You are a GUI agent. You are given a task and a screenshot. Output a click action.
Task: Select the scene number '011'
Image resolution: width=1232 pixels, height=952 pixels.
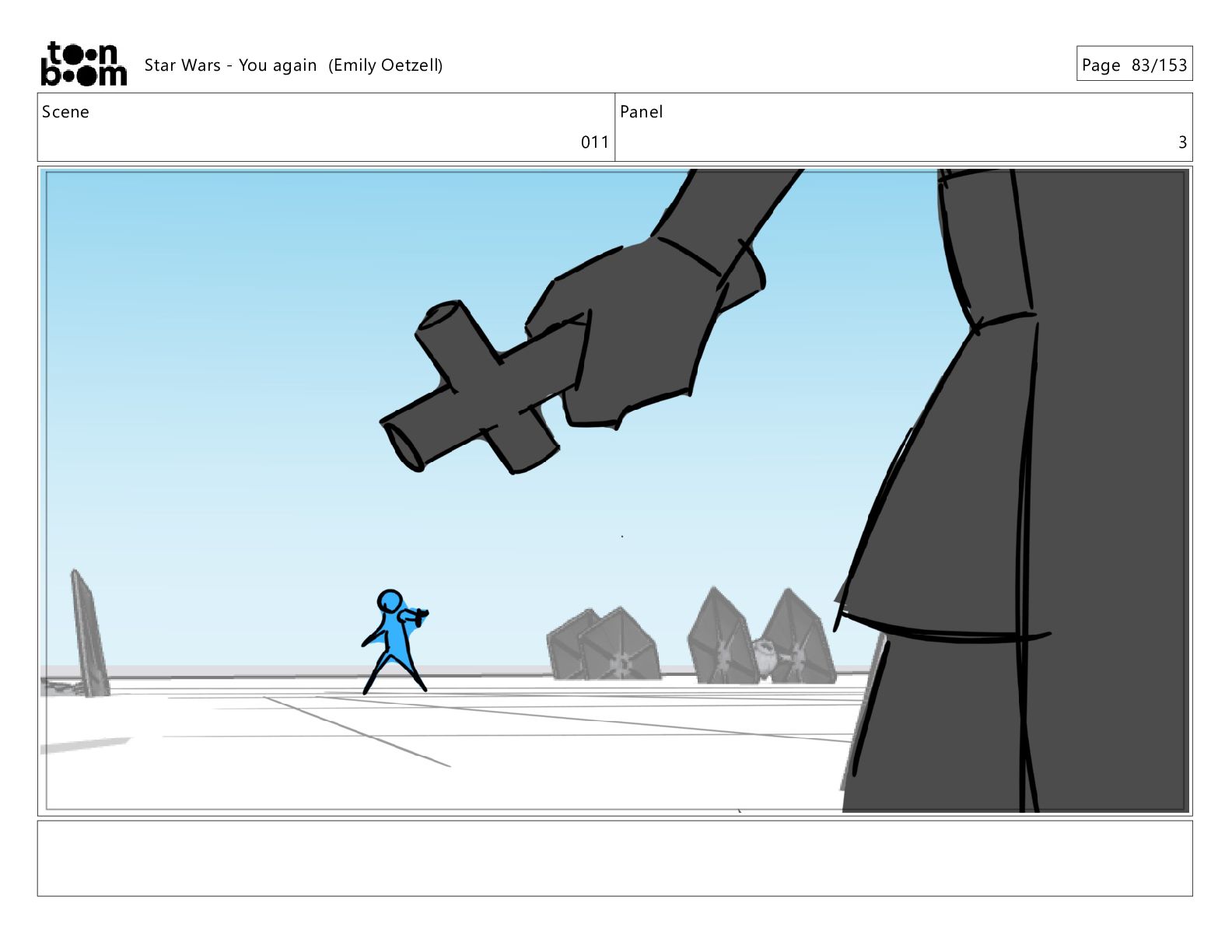click(x=594, y=142)
